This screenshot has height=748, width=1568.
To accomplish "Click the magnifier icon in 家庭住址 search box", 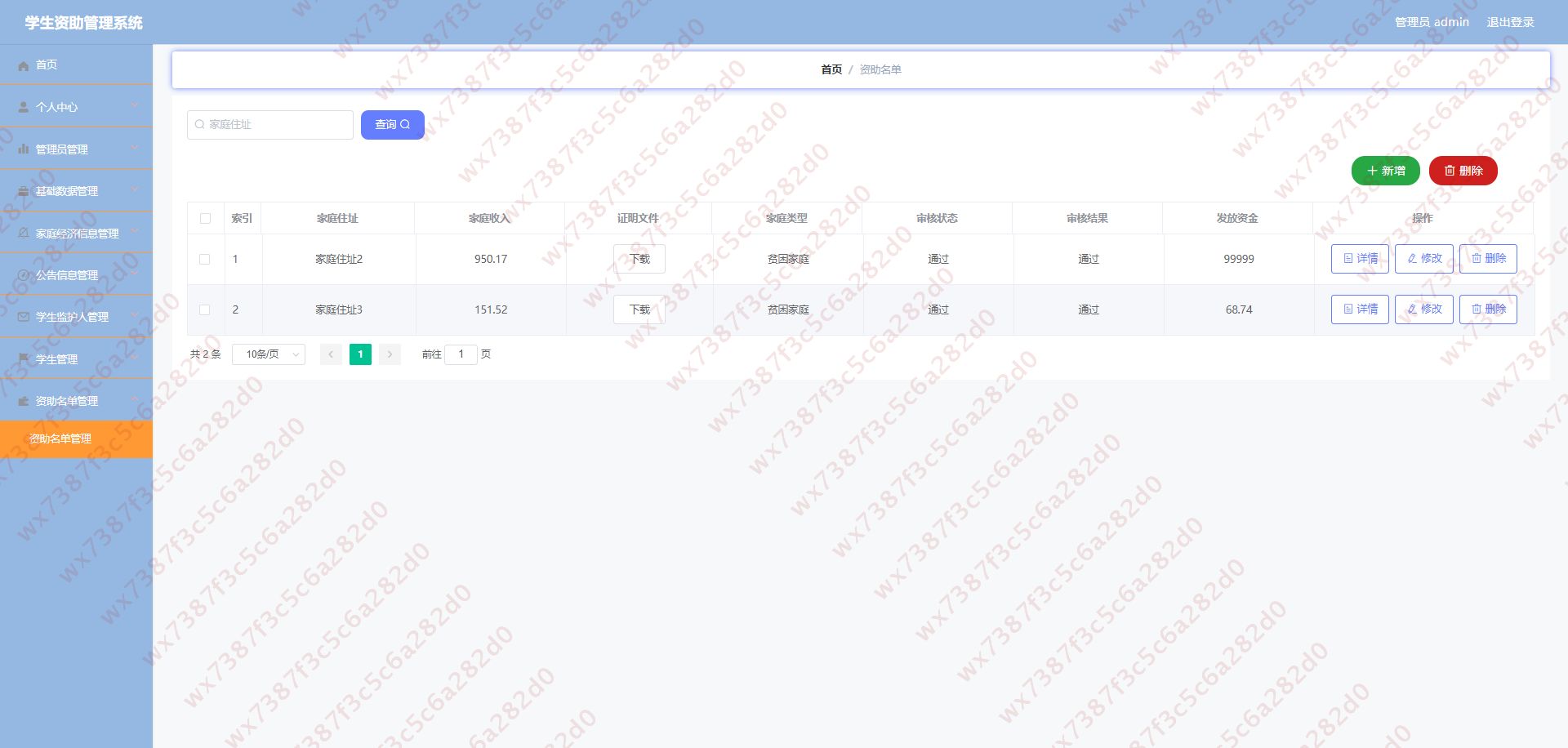I will 200,125.
